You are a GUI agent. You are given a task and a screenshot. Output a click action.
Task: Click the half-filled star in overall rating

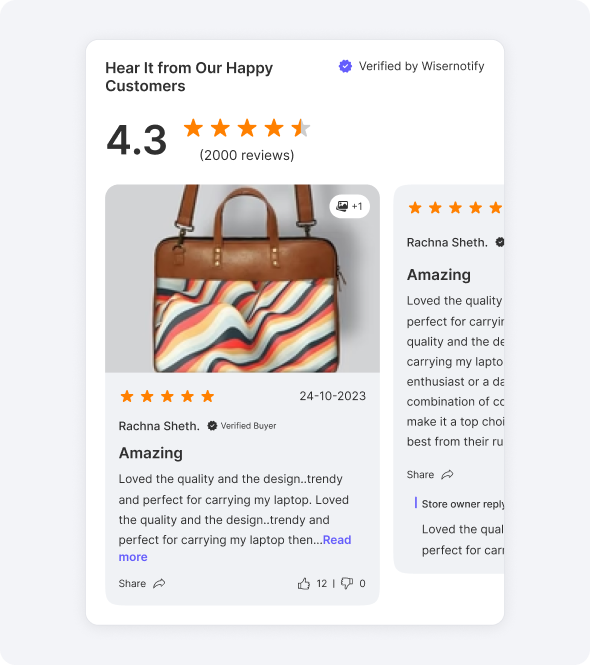(x=301, y=128)
